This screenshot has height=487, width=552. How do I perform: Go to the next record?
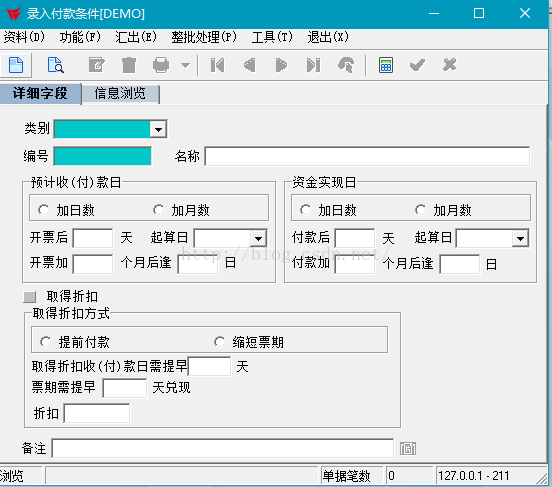[281, 65]
